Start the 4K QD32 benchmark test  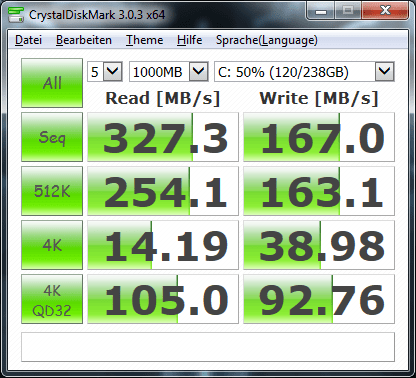(52, 299)
